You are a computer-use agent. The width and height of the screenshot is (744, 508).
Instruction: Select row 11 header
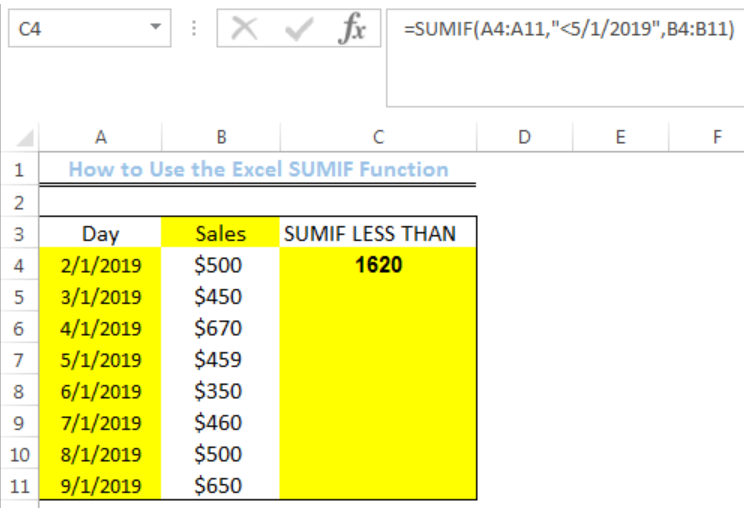click(x=19, y=486)
